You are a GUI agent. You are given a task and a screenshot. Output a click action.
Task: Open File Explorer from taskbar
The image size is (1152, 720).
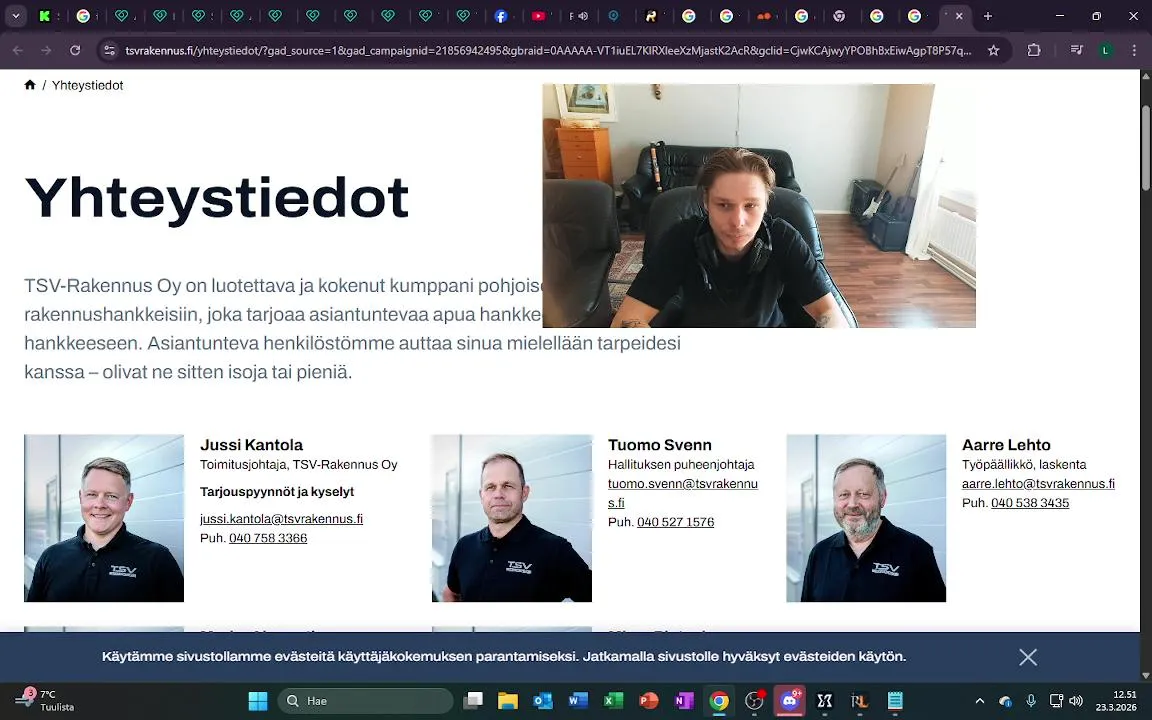tap(508, 701)
